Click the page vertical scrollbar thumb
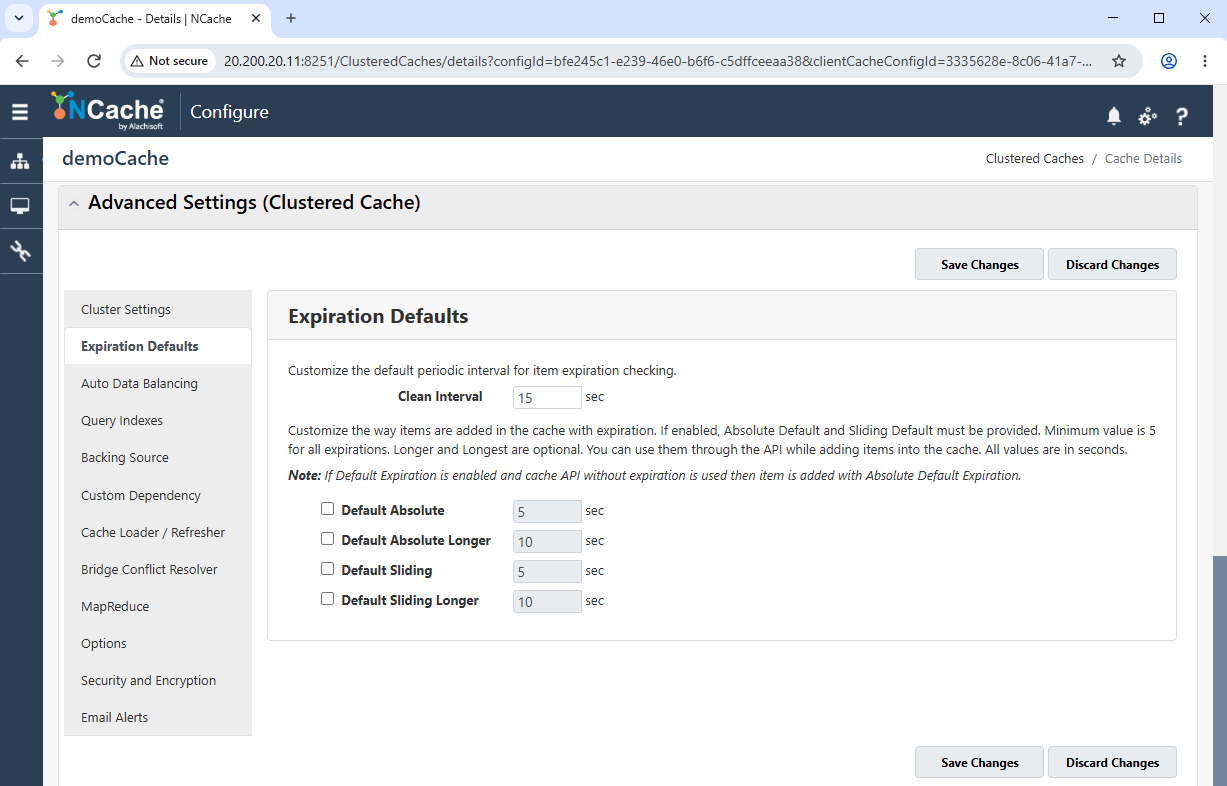This screenshot has height=786, width=1227. [x=1219, y=670]
